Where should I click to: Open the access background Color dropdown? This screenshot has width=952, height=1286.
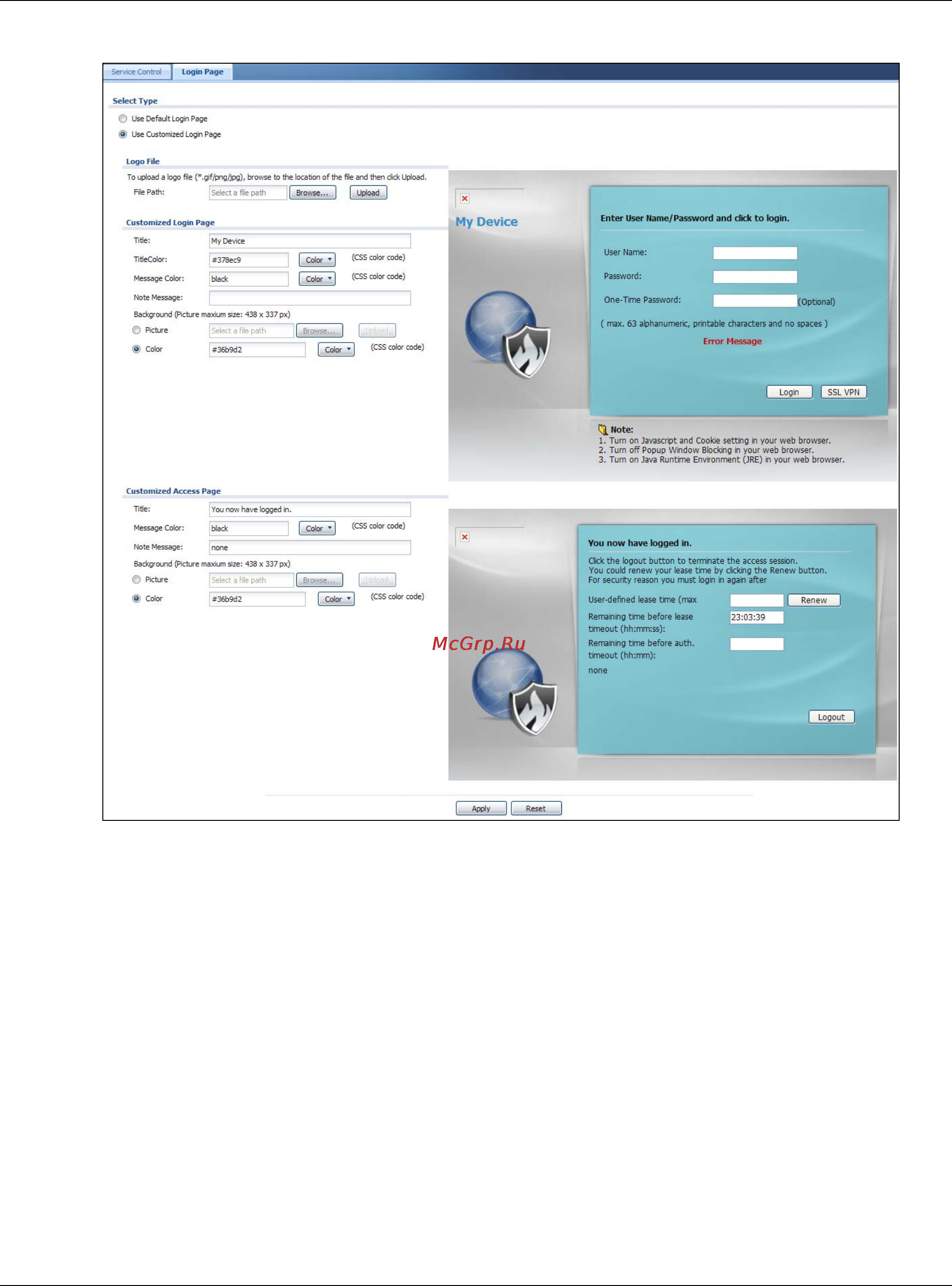336,599
